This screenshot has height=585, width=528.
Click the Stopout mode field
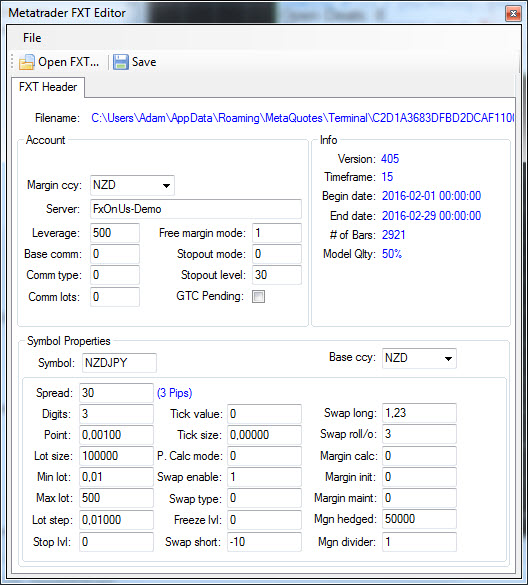(x=277, y=254)
